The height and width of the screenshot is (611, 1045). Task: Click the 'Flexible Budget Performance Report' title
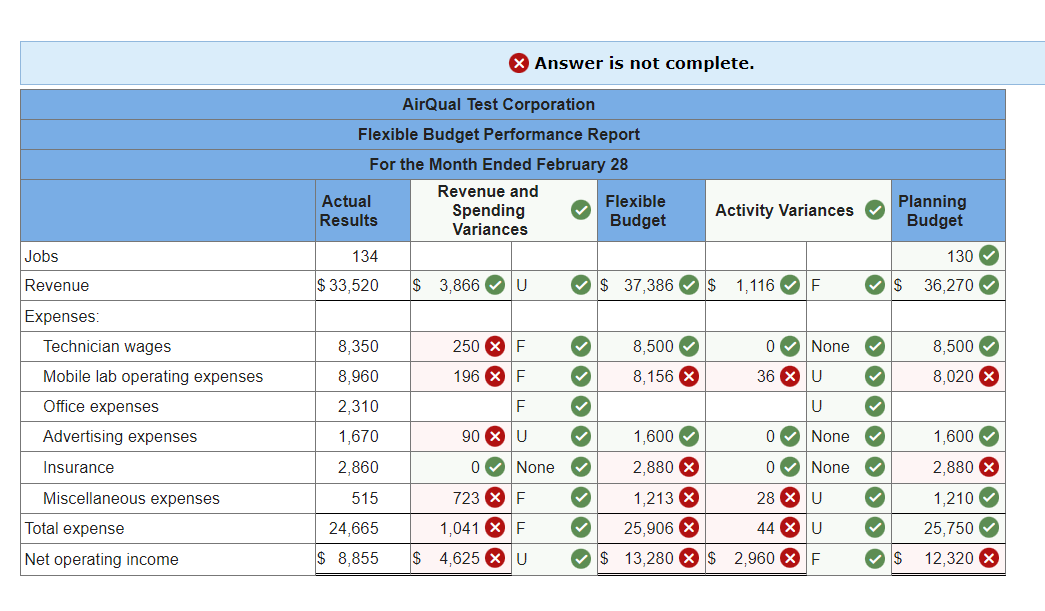pos(499,135)
